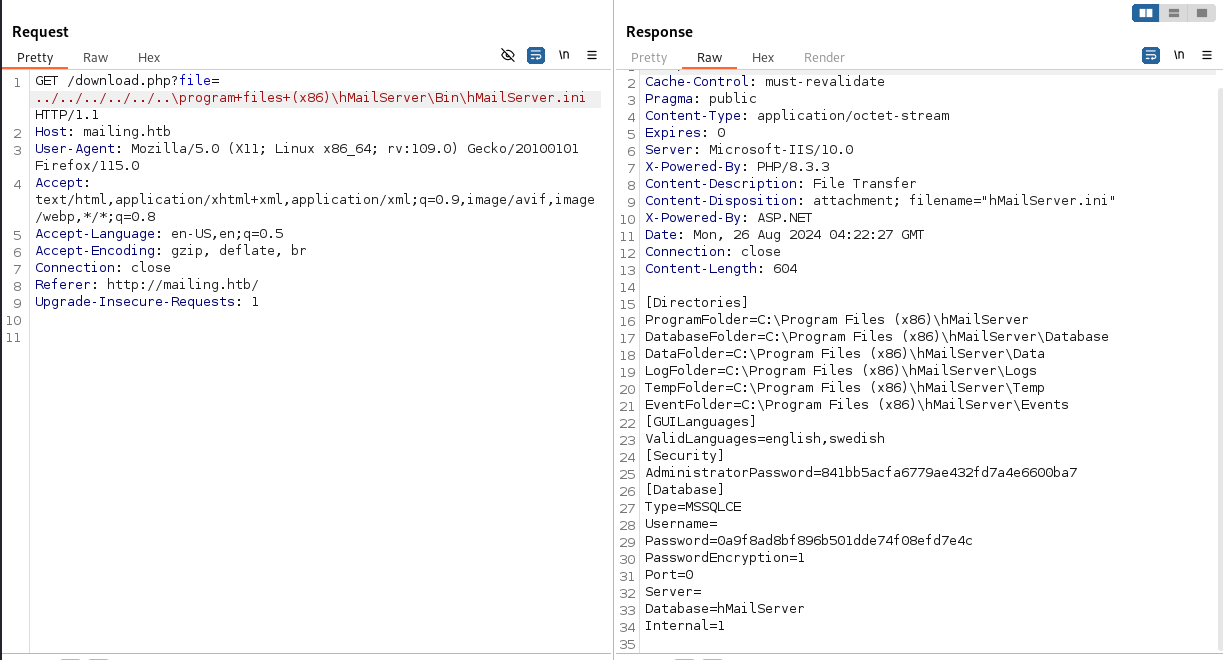Click Content-Length: 604 header
Screen dimensions: 1223x660
(721, 269)
